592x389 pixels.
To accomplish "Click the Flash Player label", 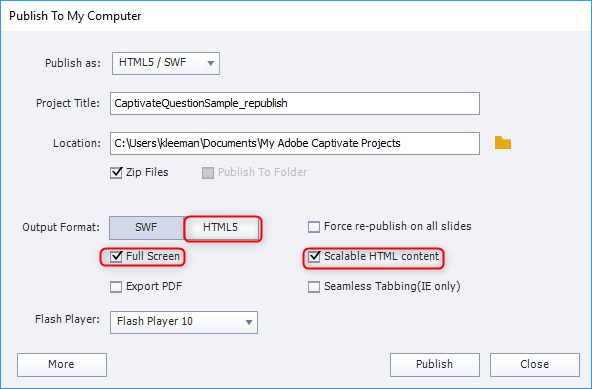I will coord(67,319).
